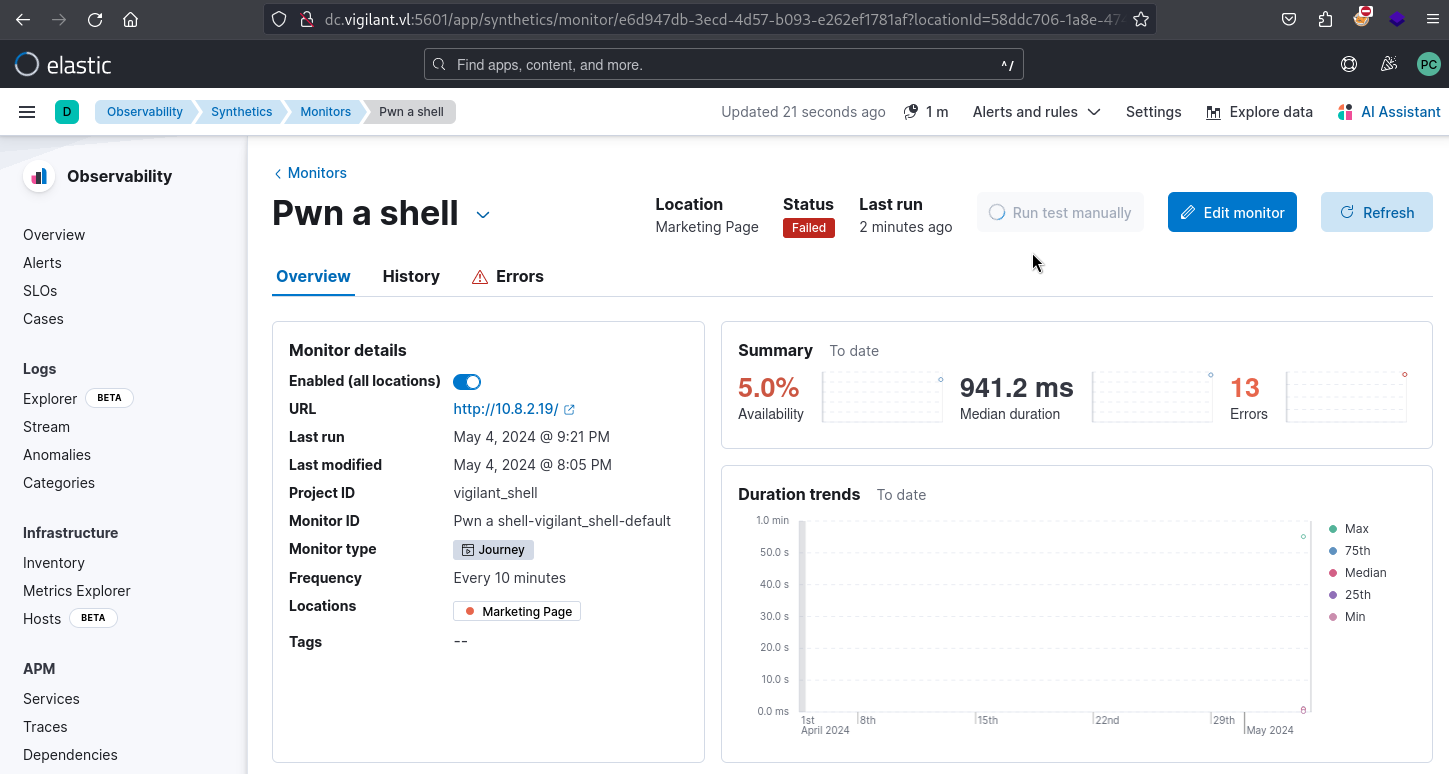Screen dimensions: 1449x774
Task: Open Metrics Explorer in the sidebar
Action: point(77,591)
